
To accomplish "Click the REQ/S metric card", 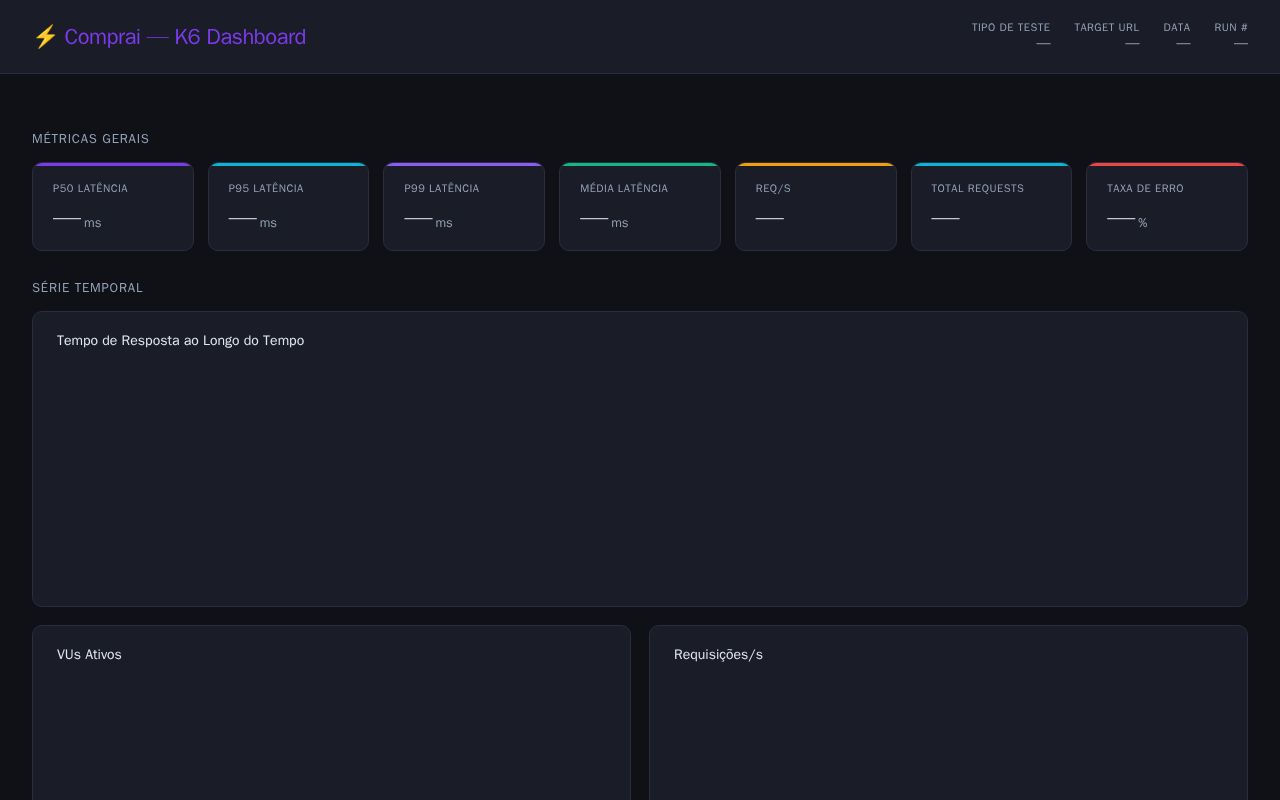I will coord(816,206).
